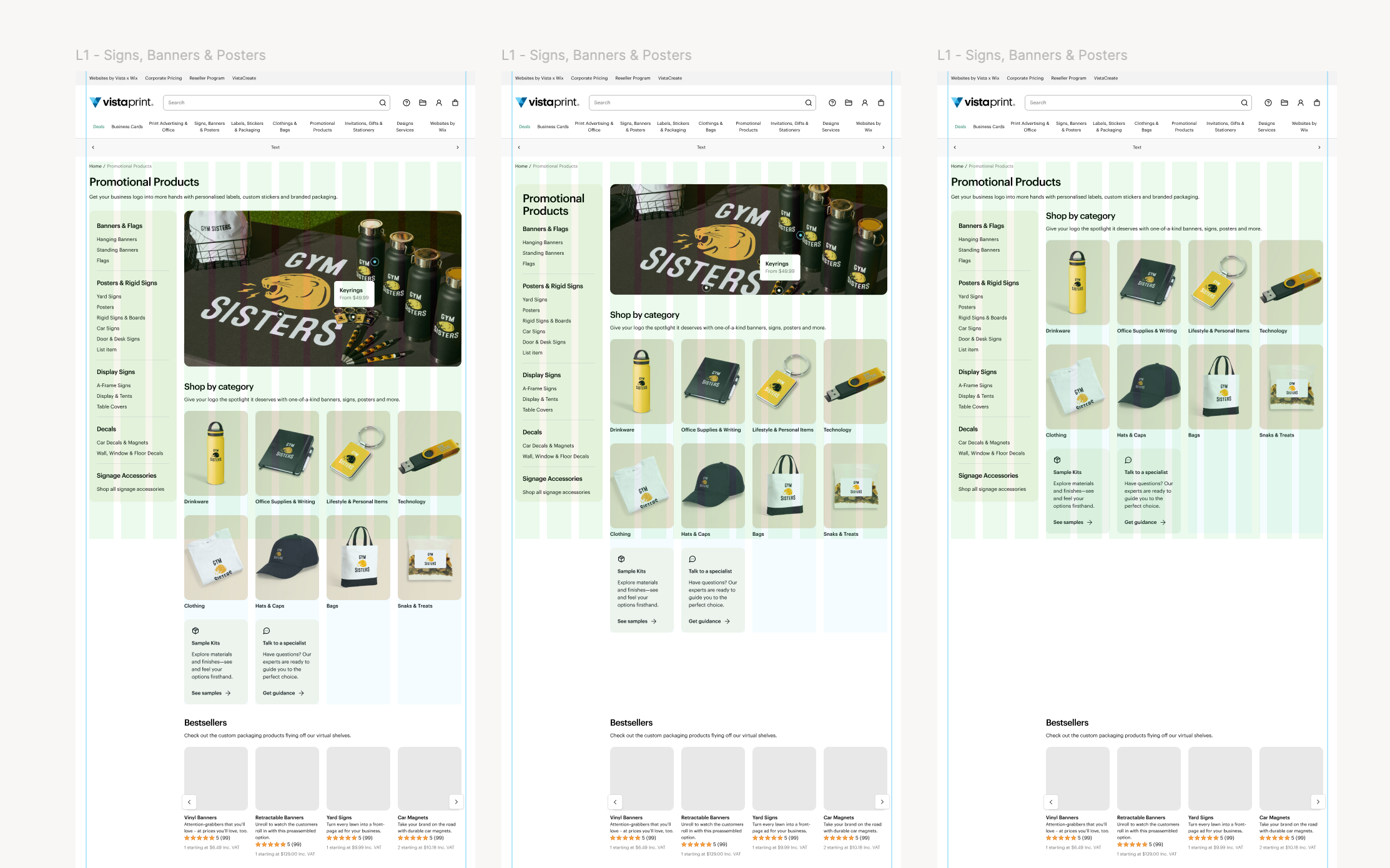Click the account profile icon in right mockup
Image resolution: width=1390 pixels, height=868 pixels.
click(1301, 103)
